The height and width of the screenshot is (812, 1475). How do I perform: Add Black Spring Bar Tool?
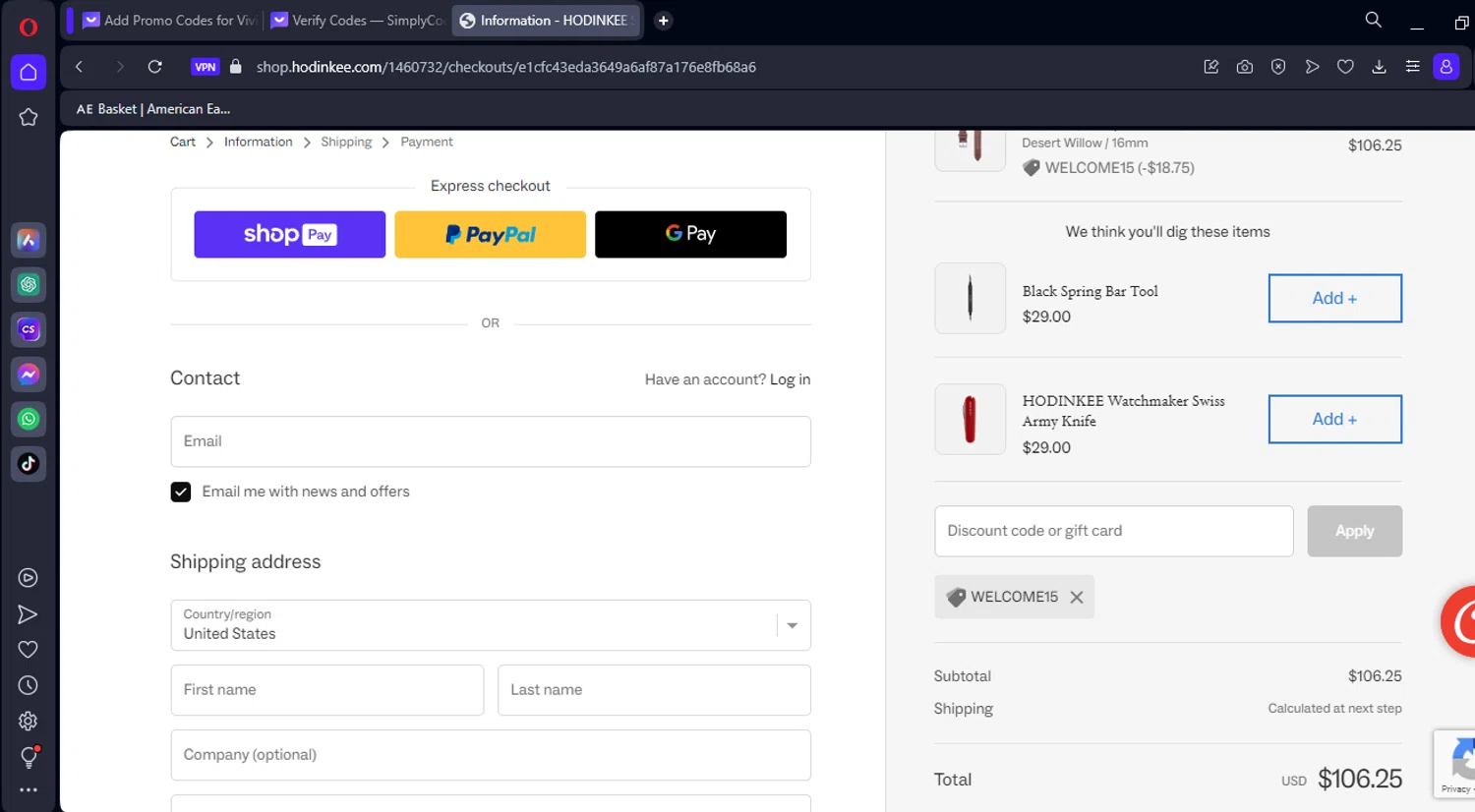1335,298
